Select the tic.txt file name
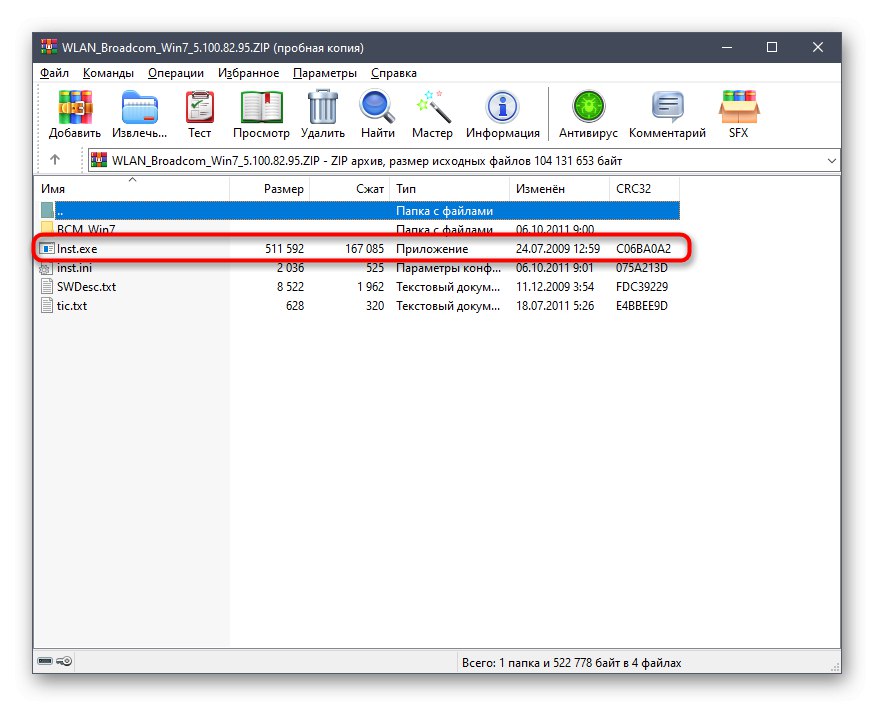 (x=72, y=306)
